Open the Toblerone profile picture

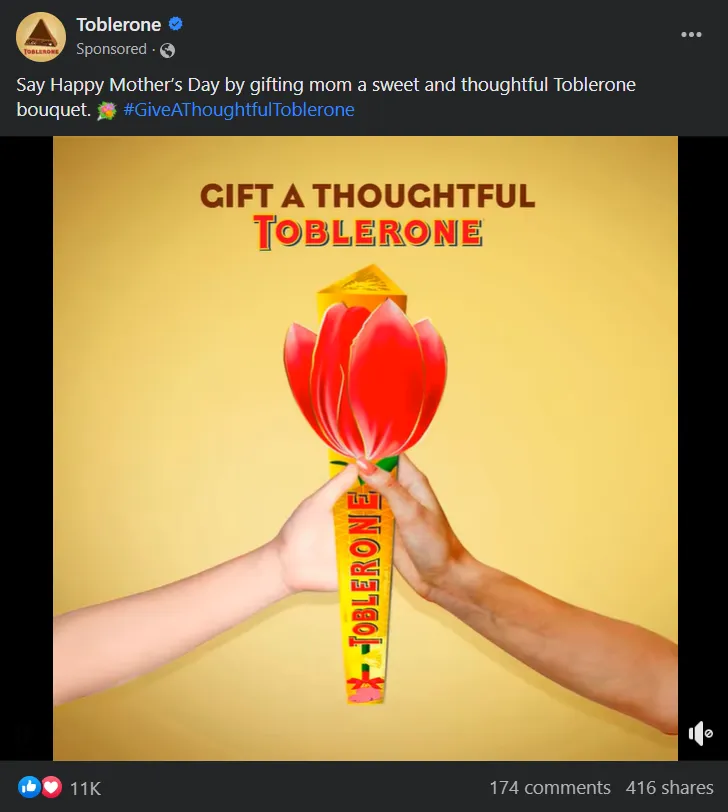(41, 37)
